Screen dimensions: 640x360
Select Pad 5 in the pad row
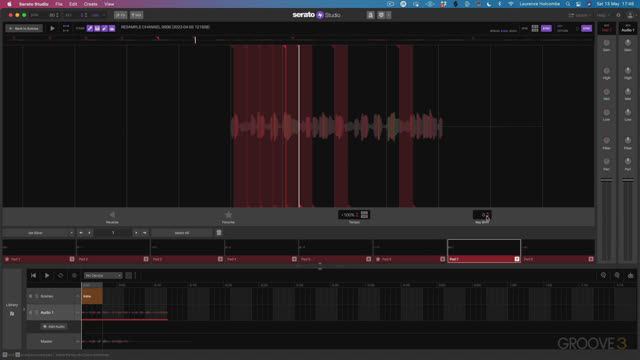pos(336,251)
